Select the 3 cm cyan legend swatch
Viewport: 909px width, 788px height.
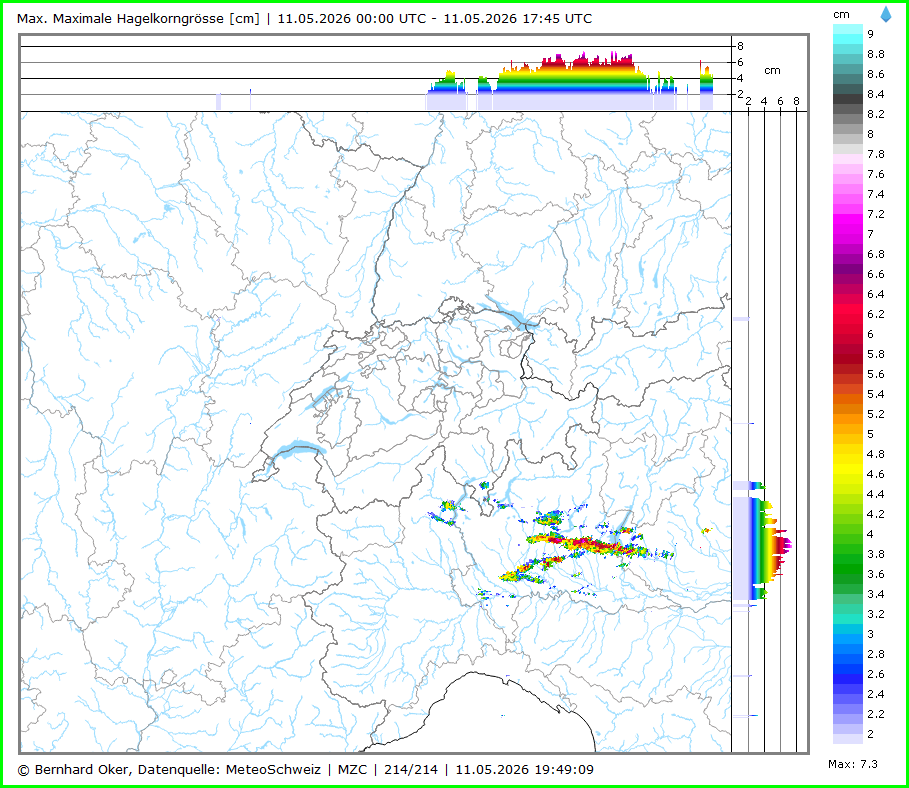[x=848, y=634]
